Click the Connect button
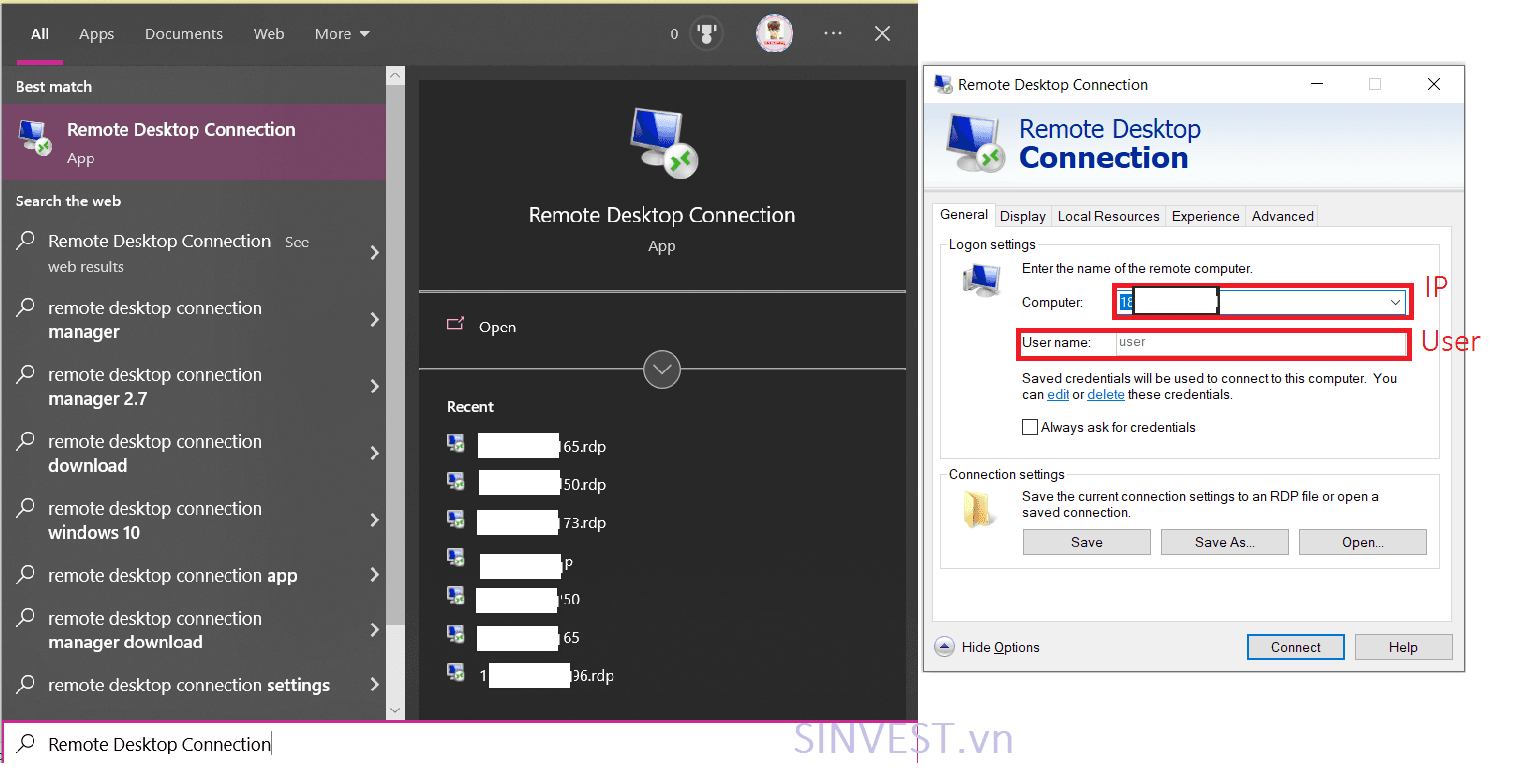The width and height of the screenshot is (1520, 775). tap(1296, 647)
